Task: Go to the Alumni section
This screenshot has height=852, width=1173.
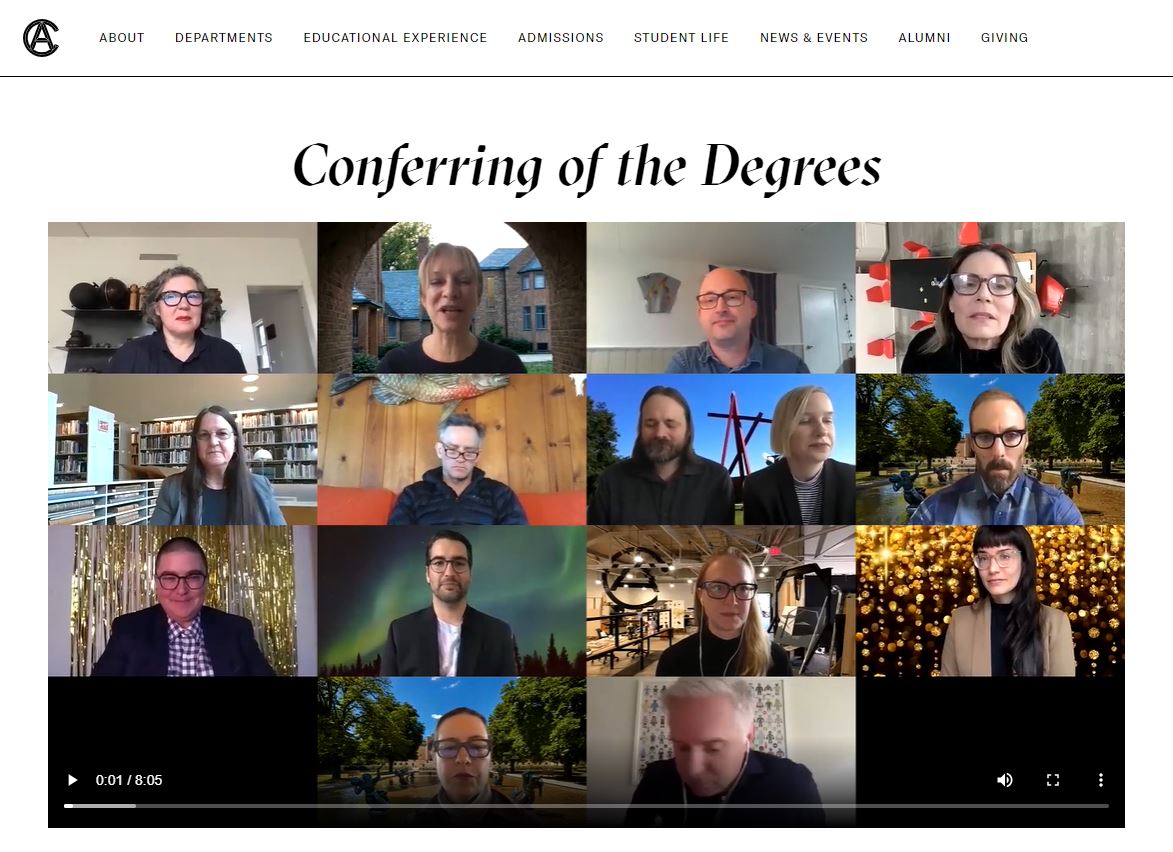Action: pos(924,38)
